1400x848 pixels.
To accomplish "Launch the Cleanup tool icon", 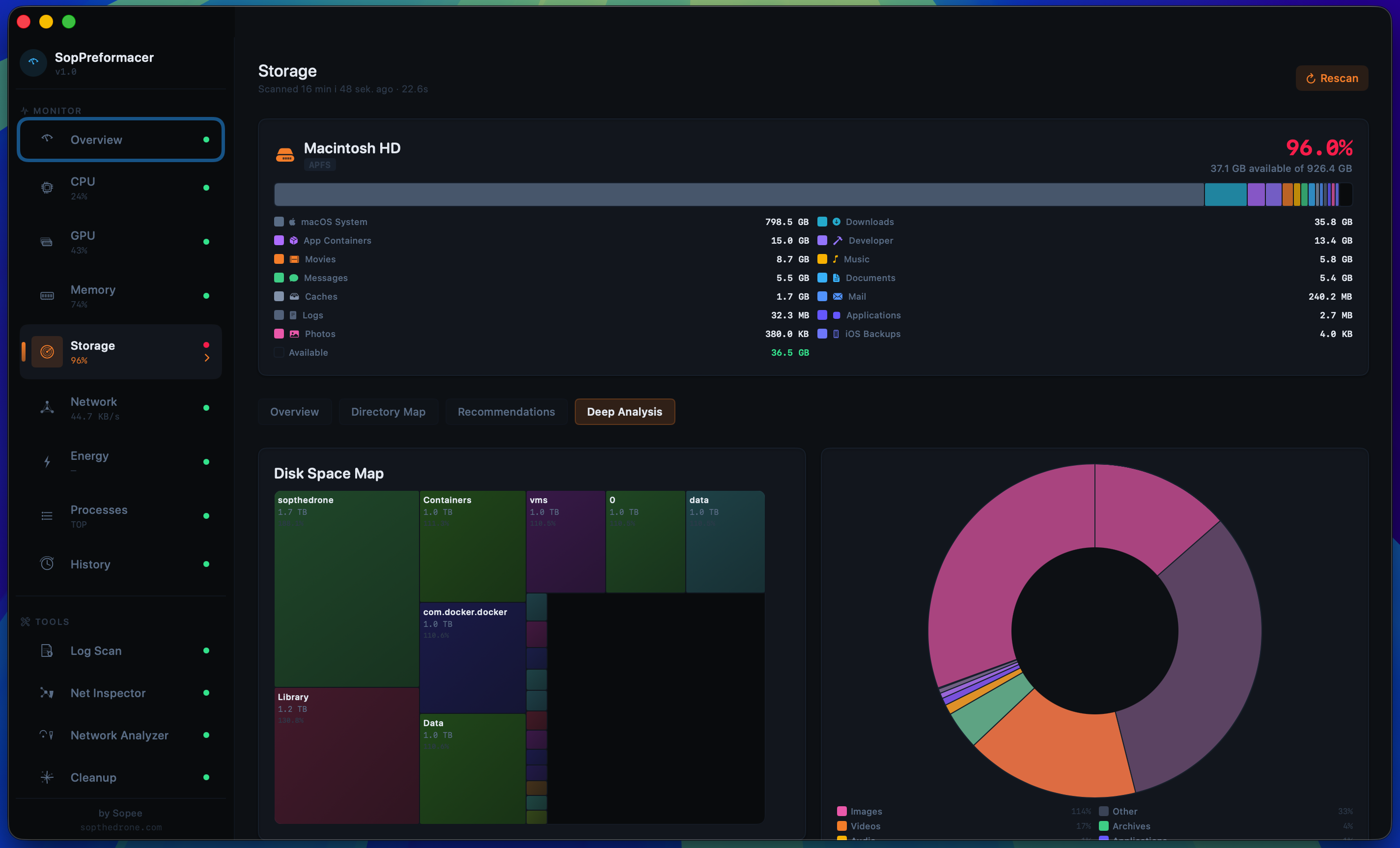I will tap(47, 778).
